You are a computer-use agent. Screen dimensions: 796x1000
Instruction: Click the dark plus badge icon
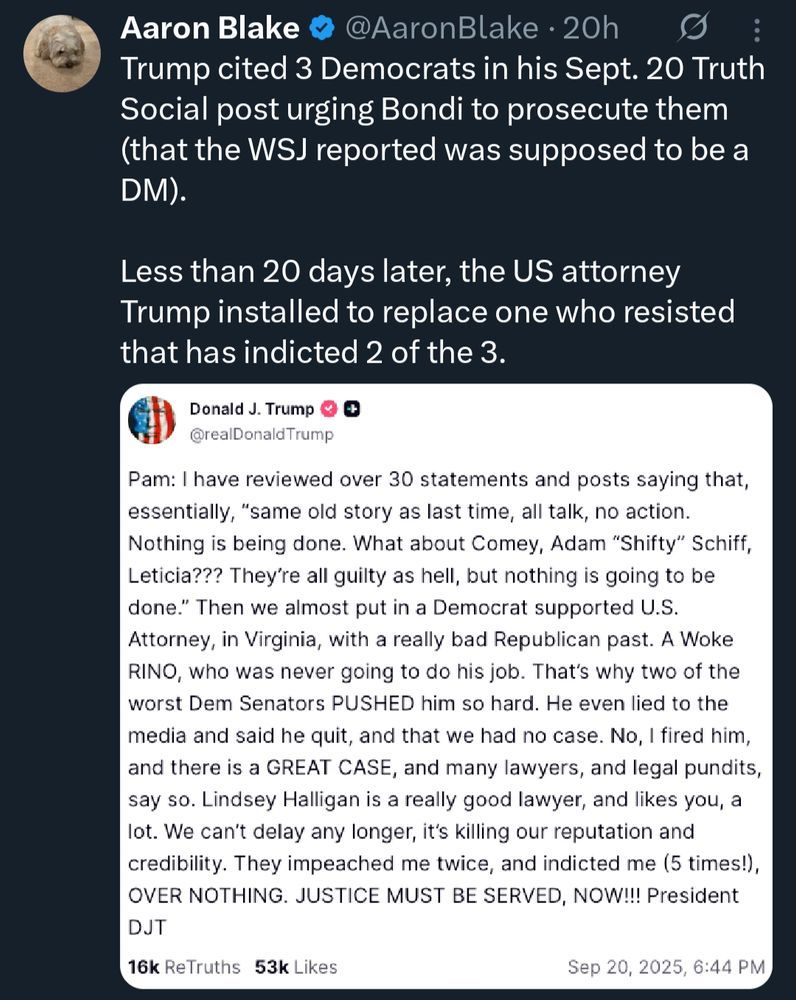click(x=352, y=409)
